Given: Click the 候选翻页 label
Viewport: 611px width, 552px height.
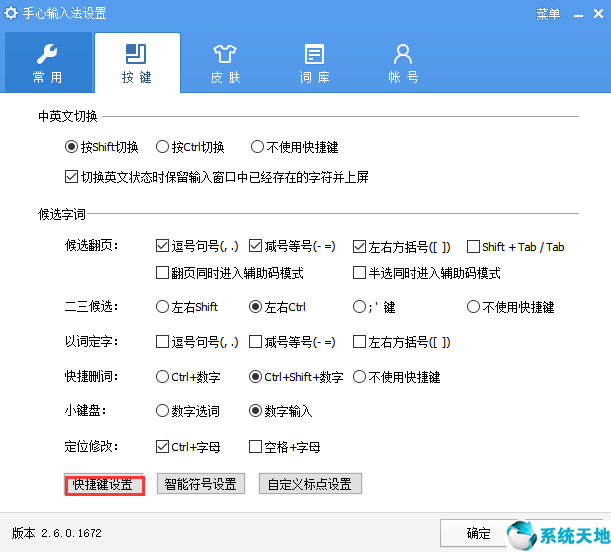Looking at the screenshot, I should (91, 245).
